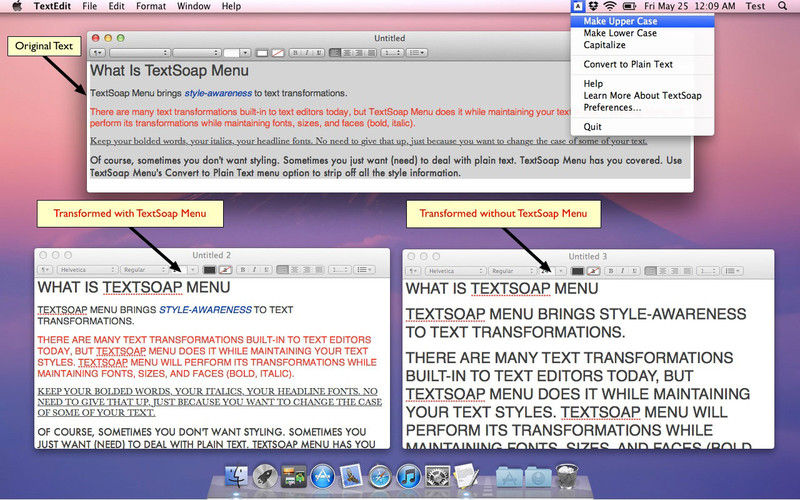The width and height of the screenshot is (800, 500).
Task: Open line spacing popup in Untitled window
Action: coord(392,53)
